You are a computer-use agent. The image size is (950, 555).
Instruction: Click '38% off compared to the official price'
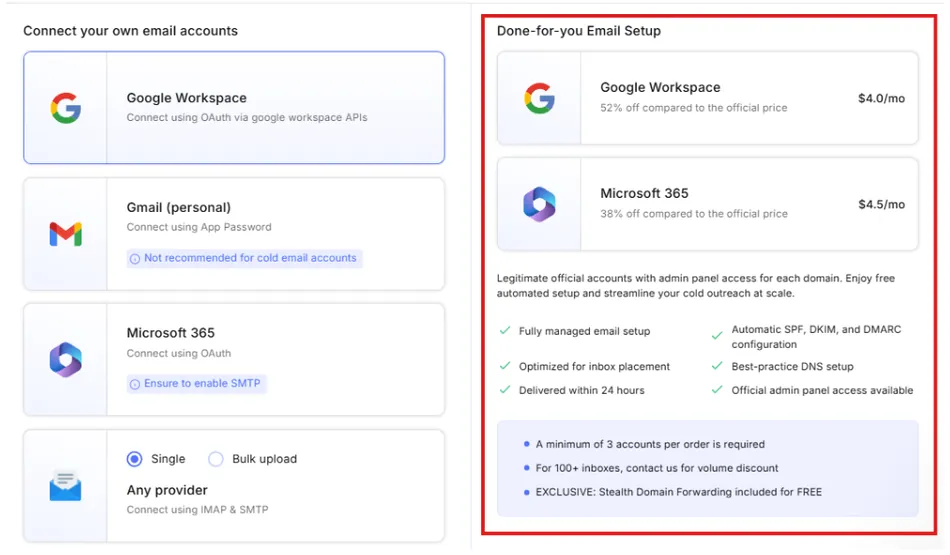pos(694,214)
